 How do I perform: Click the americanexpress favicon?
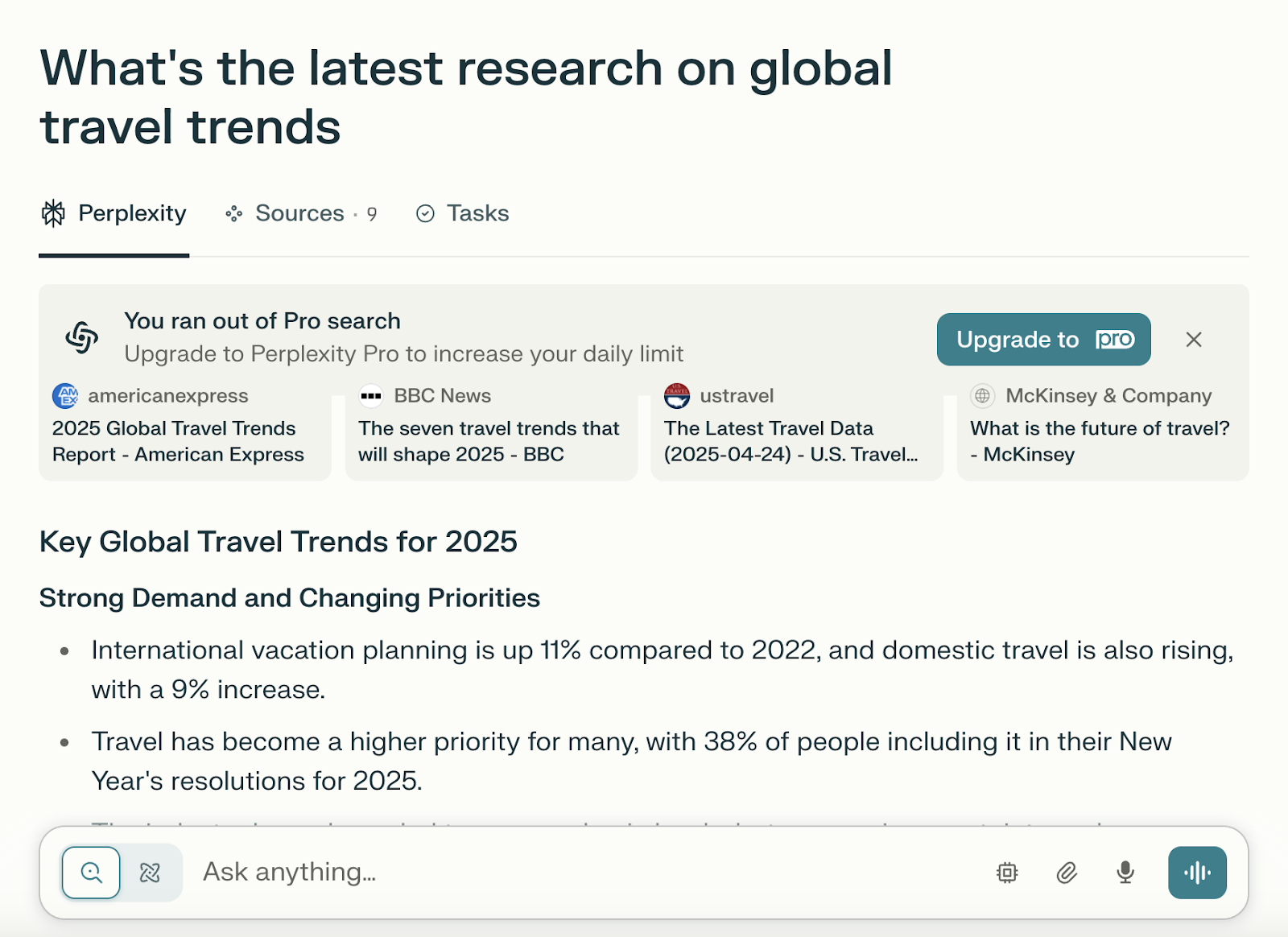click(65, 395)
